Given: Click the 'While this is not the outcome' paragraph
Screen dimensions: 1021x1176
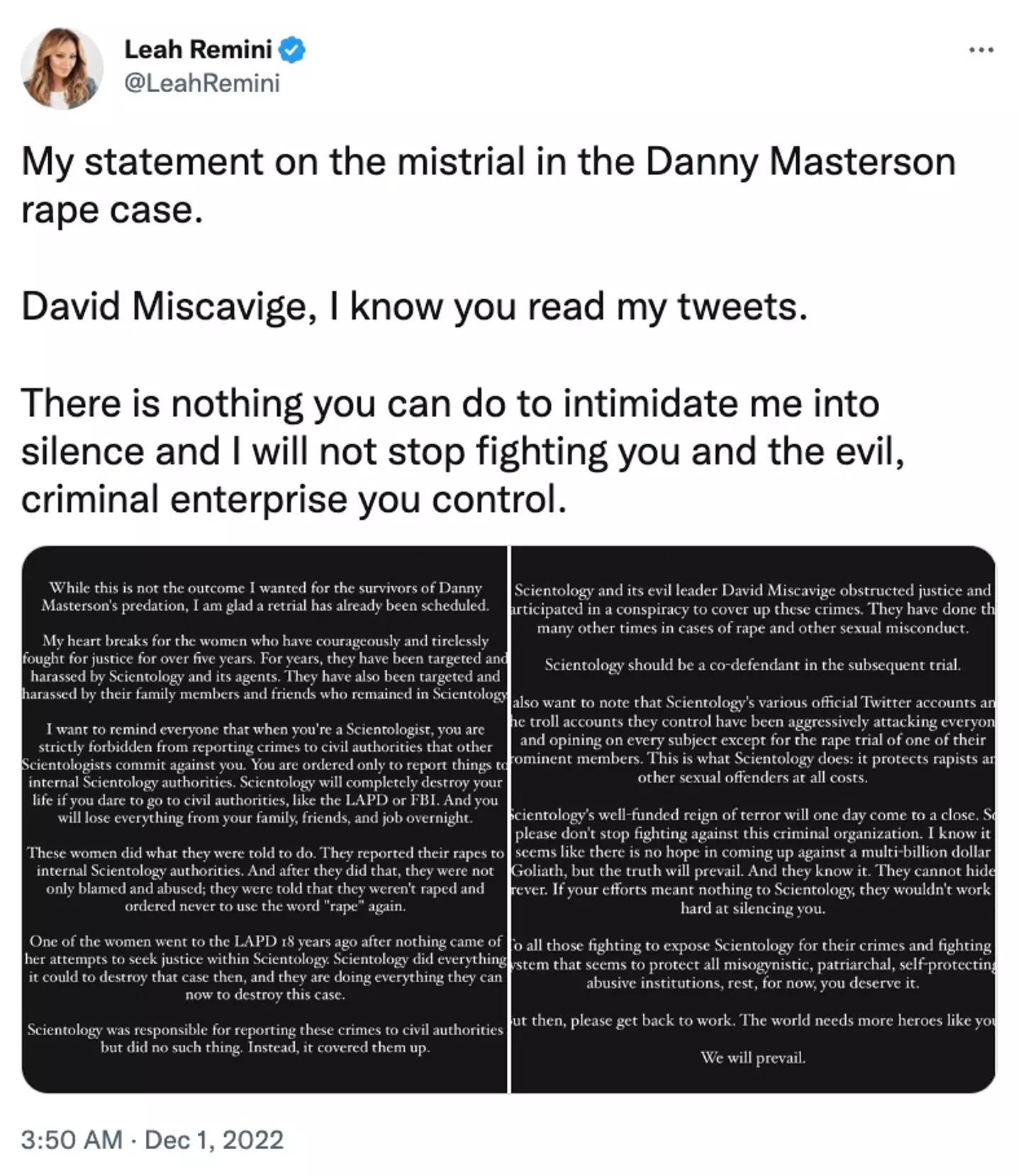Looking at the screenshot, I should [264, 596].
